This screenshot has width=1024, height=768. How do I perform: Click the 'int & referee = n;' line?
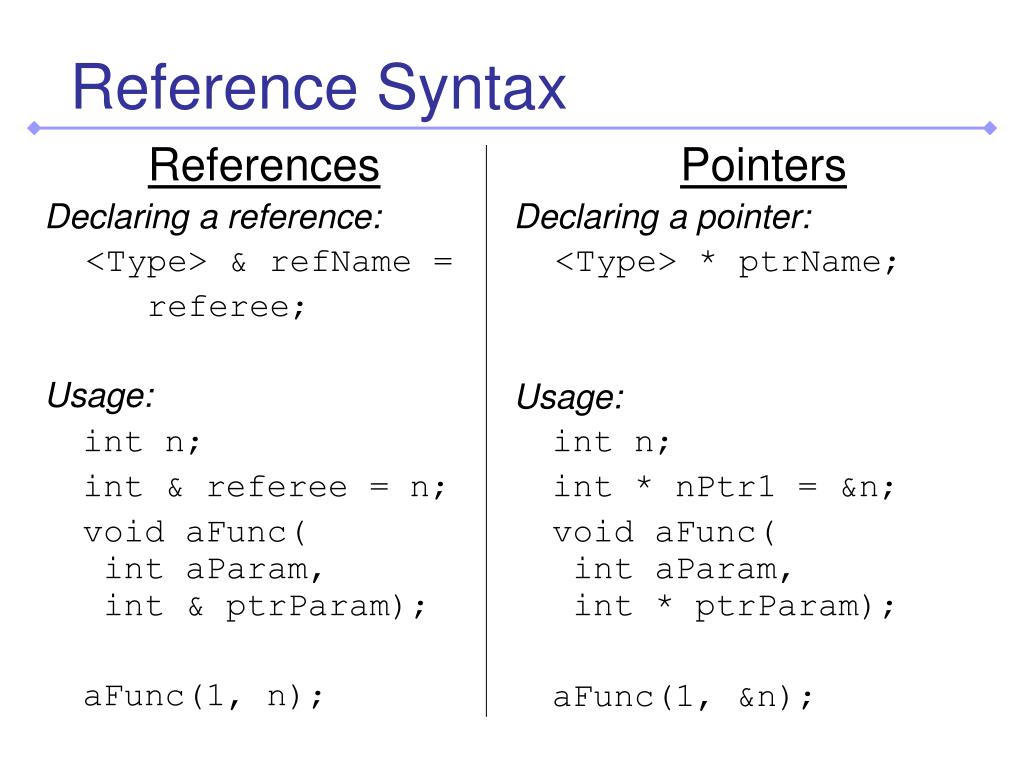(x=265, y=487)
